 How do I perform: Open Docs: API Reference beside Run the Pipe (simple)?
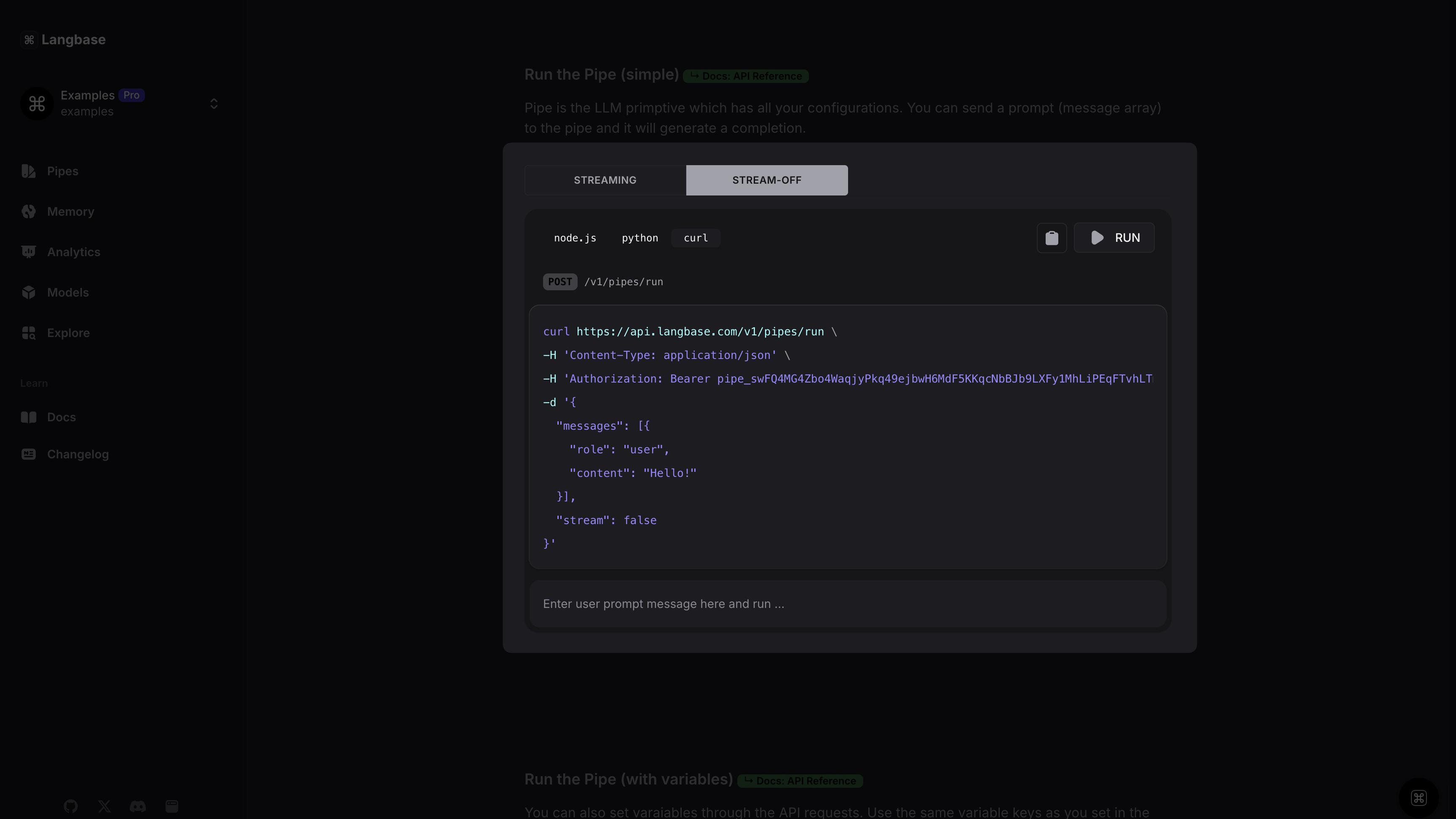[x=746, y=76]
